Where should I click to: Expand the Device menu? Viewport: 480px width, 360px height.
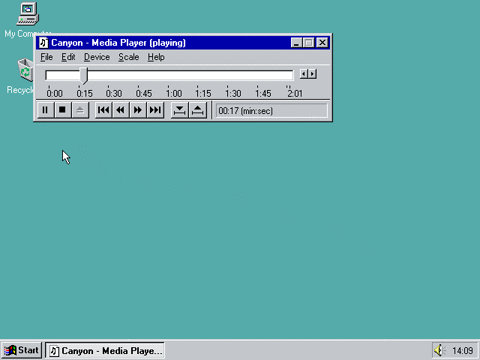click(x=97, y=57)
